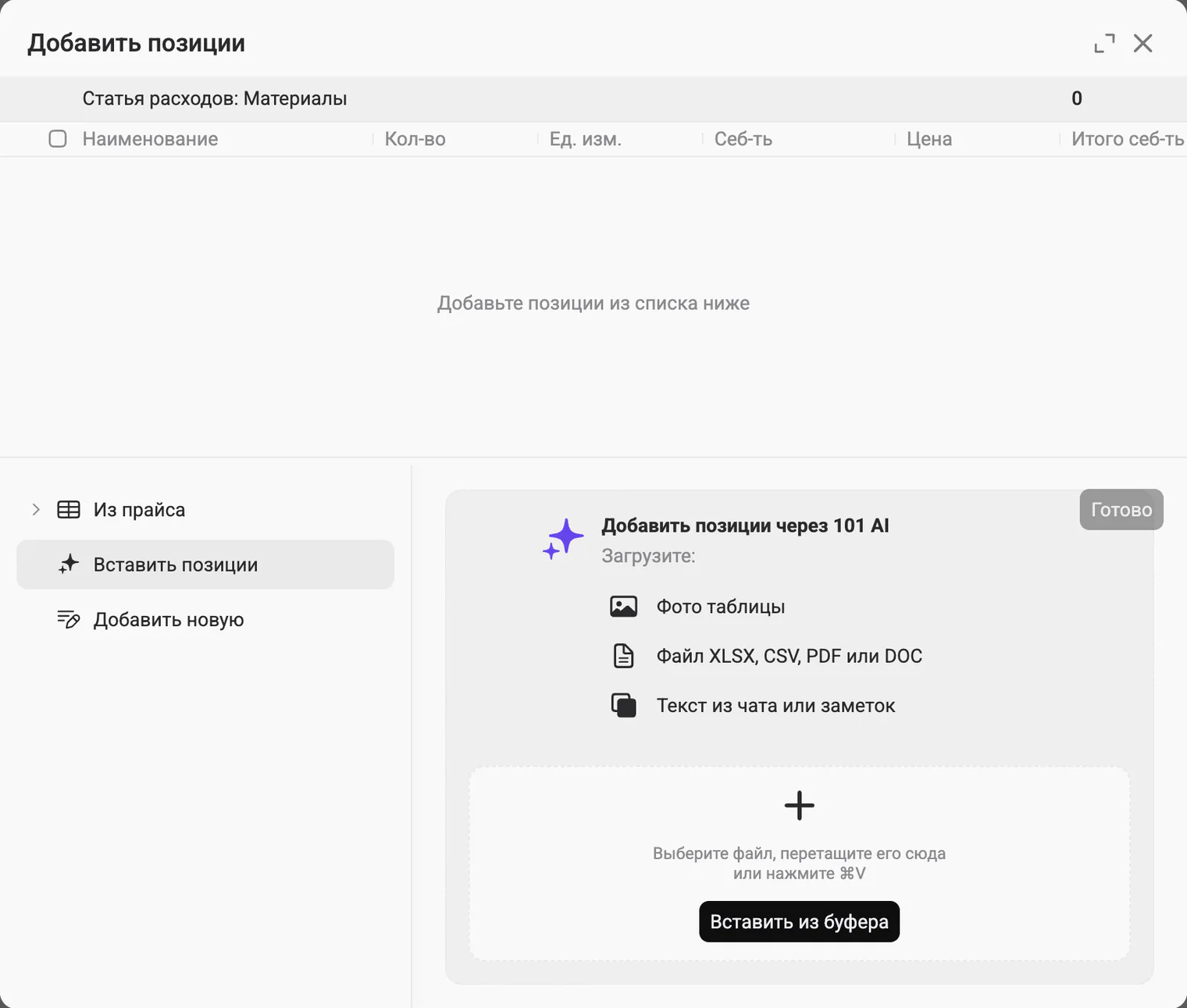Viewport: 1187px width, 1008px height.
Task: Click the Готово button
Action: (x=1121, y=510)
